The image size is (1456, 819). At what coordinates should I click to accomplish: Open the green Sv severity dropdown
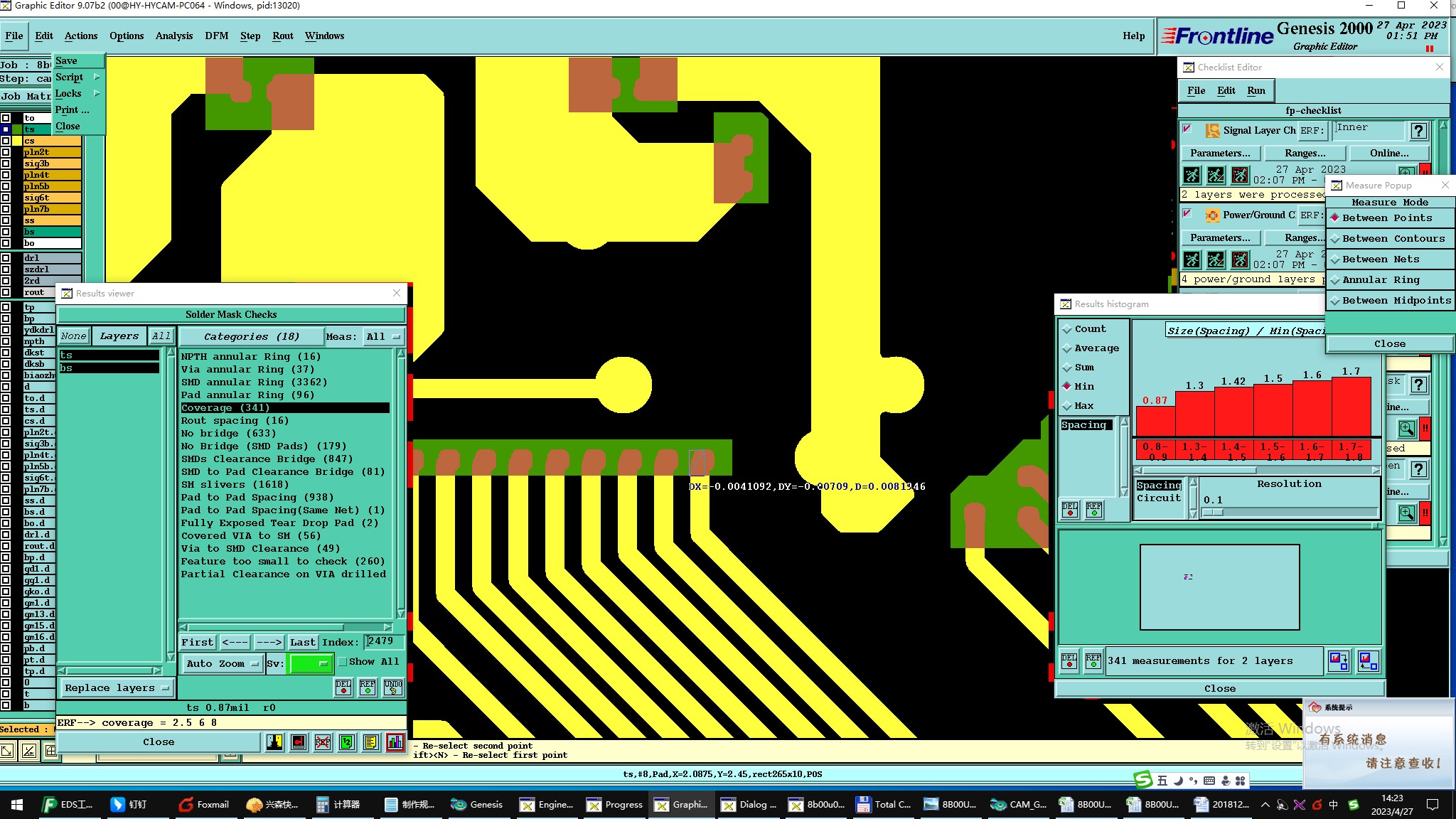coord(311,663)
